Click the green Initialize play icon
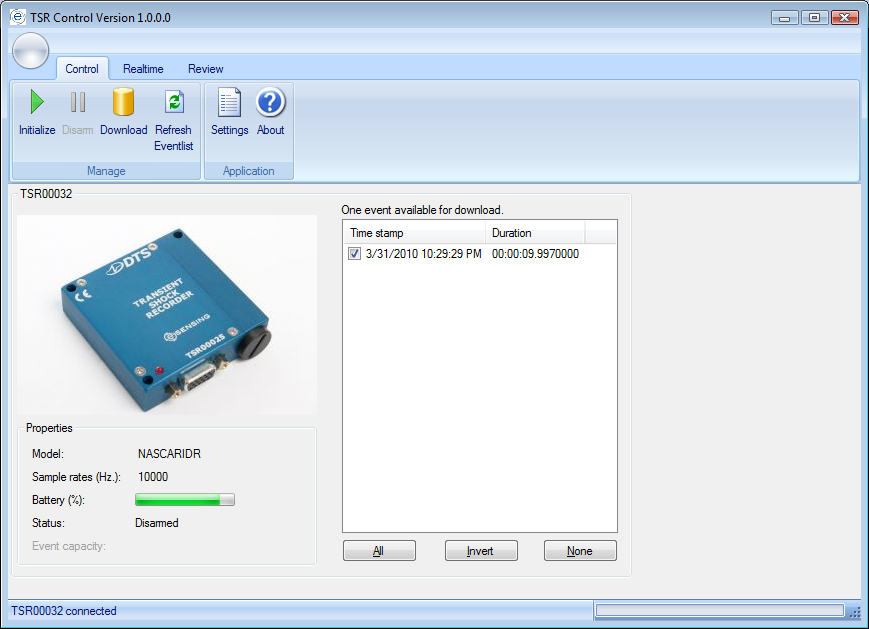Screen dimensions: 869x629 tap(37, 102)
